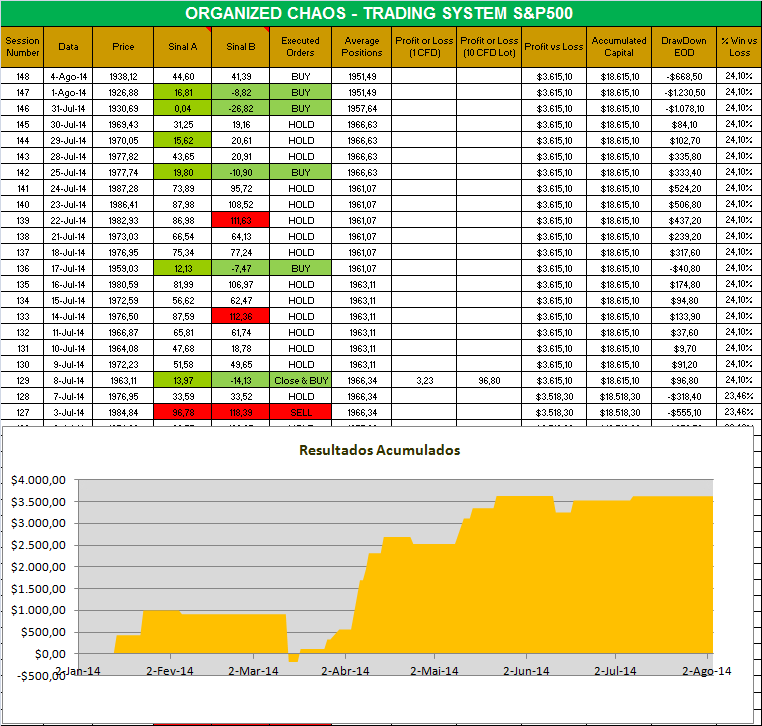The width and height of the screenshot is (762, 726).
Task: Click DrawDown cell $239,20
Action: point(684,237)
